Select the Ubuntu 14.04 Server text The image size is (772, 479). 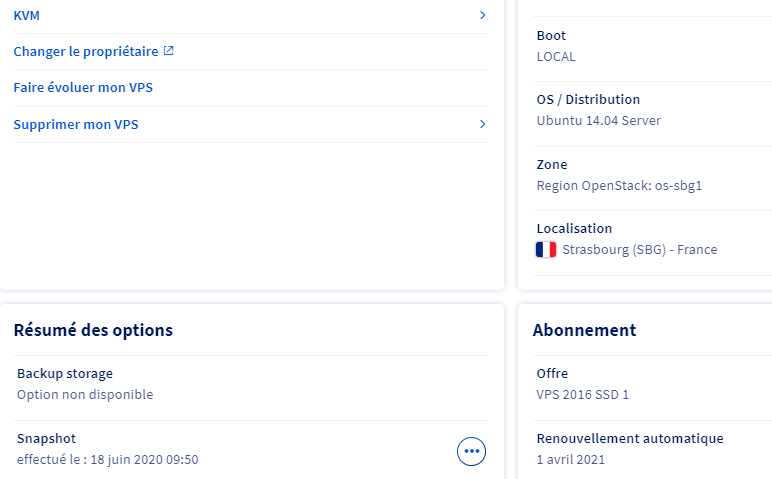point(598,121)
